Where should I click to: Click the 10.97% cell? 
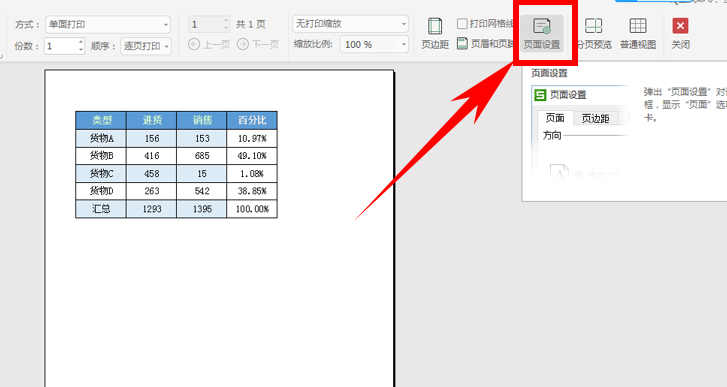click(252, 138)
